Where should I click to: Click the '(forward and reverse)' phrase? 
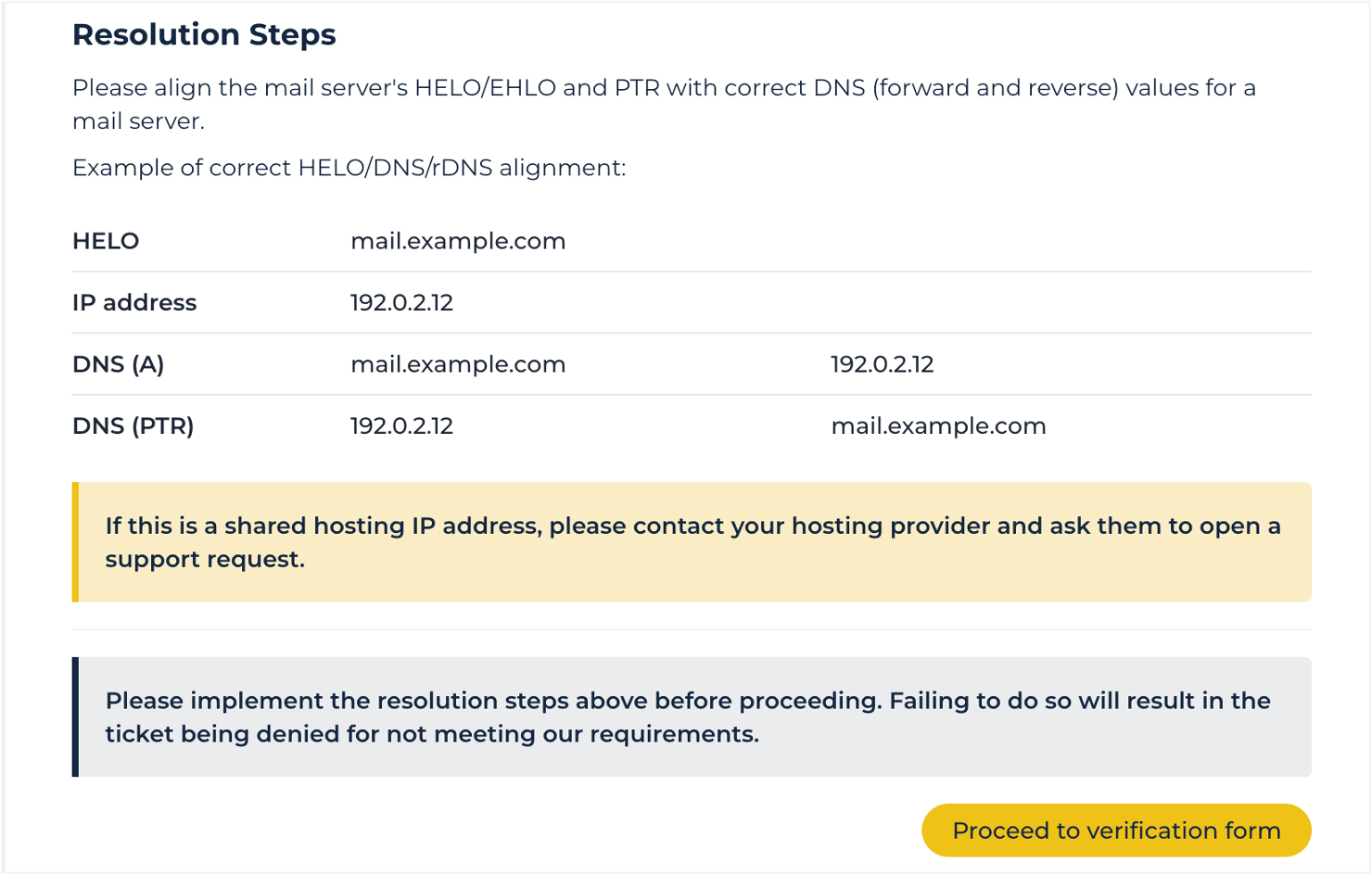coord(995,88)
